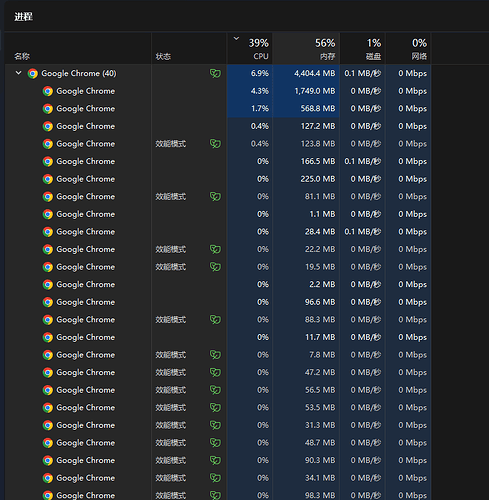Click the efficiency mode leaf icon on the Chrome (40) row

click(215, 73)
